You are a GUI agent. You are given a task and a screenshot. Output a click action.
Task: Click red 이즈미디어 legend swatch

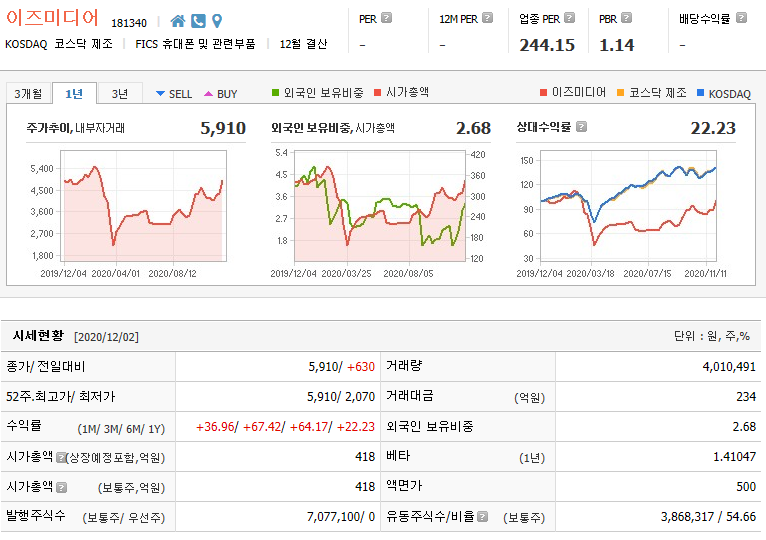543,92
